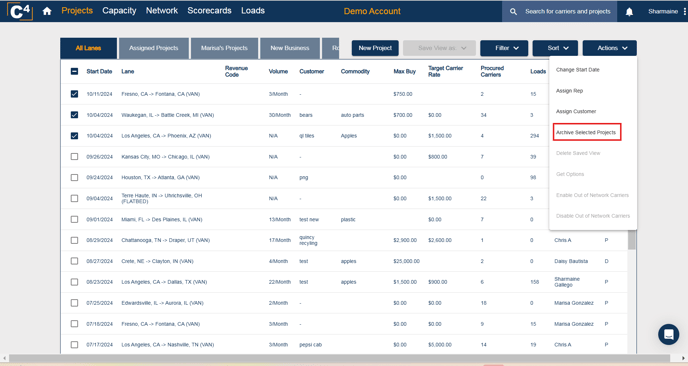The image size is (688, 366).
Task: Open Network in top navigation
Action: 162,11
